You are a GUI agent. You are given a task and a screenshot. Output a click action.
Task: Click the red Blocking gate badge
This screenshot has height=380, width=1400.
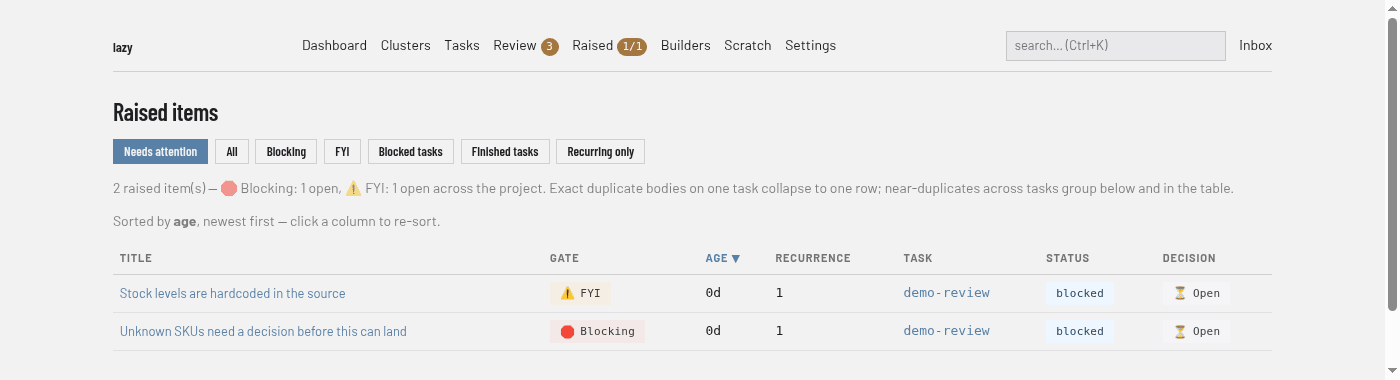tap(597, 331)
